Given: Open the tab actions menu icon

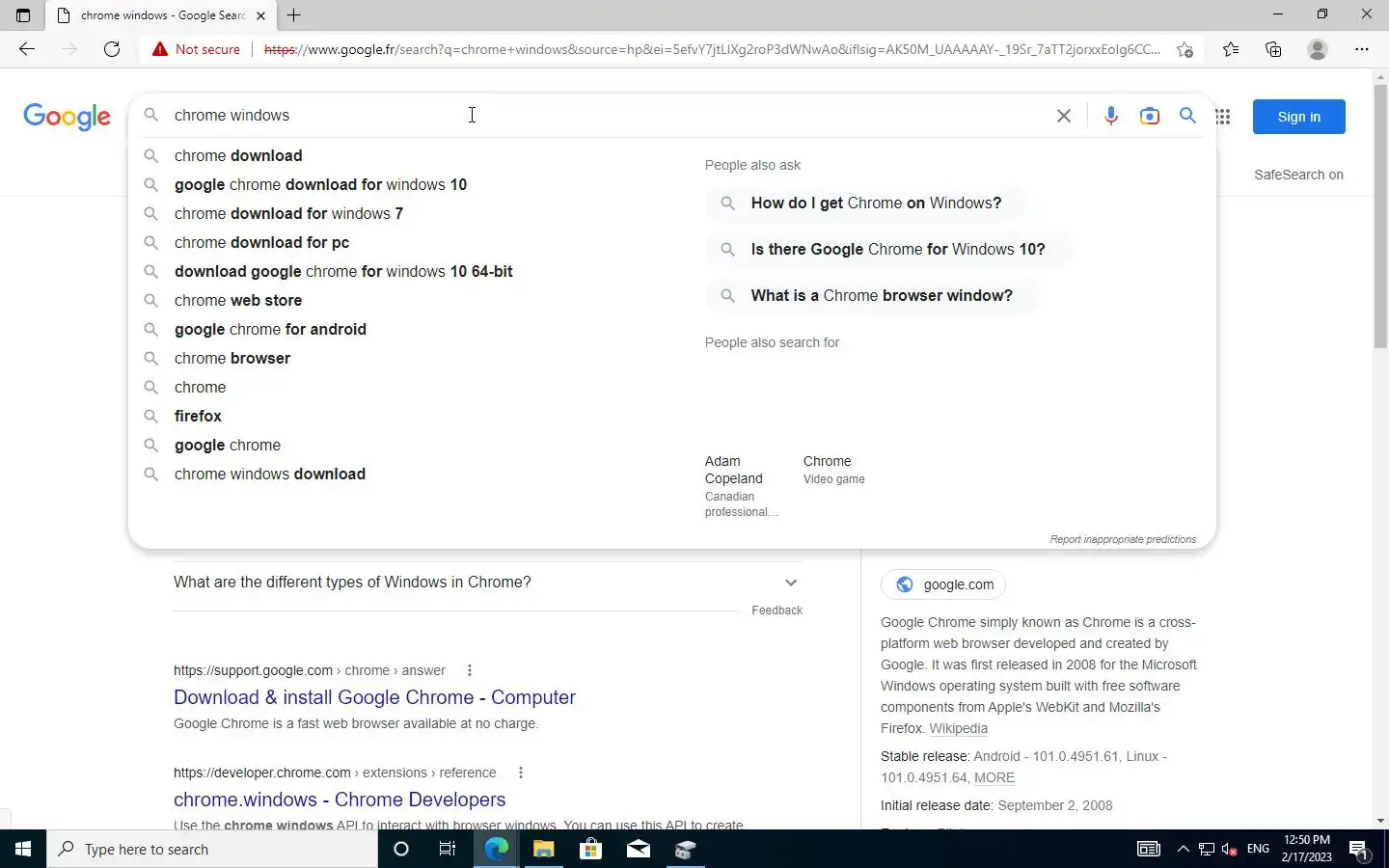Looking at the screenshot, I should click(x=23, y=15).
